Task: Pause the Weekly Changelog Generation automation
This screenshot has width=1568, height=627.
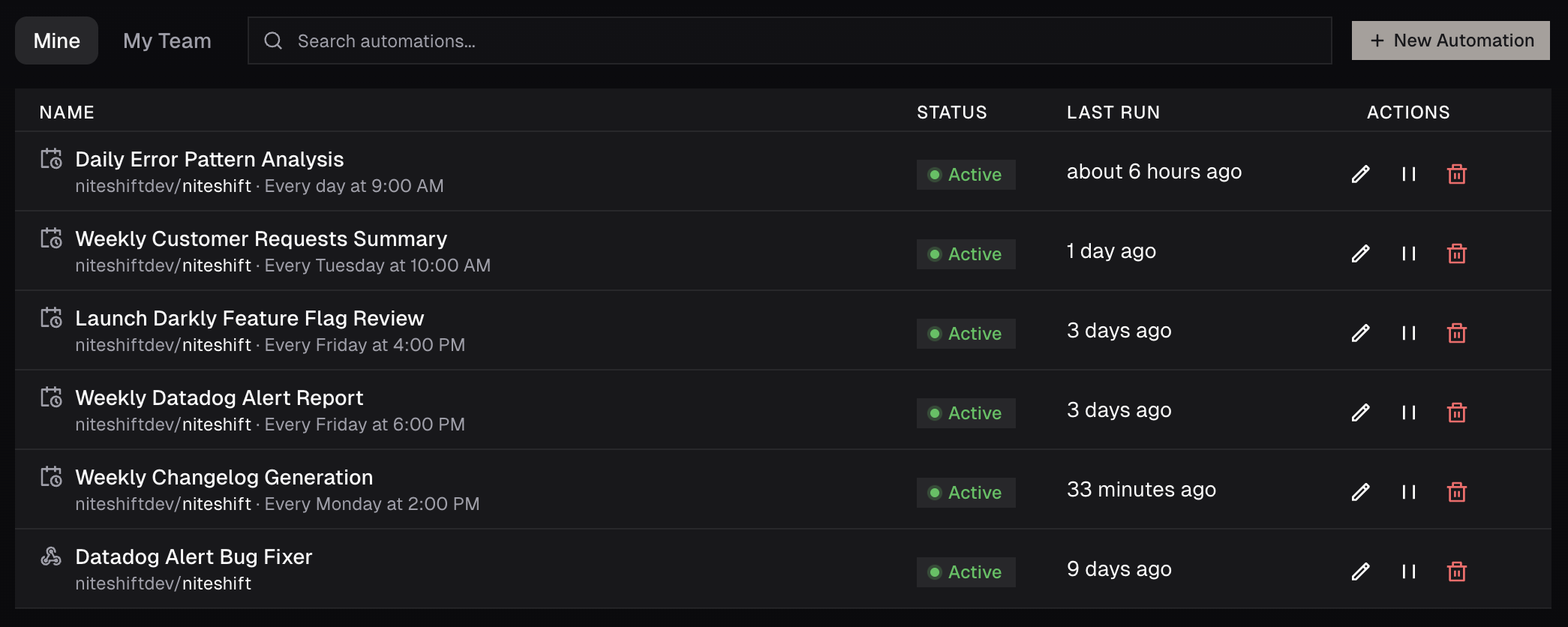Action: coord(1408,493)
